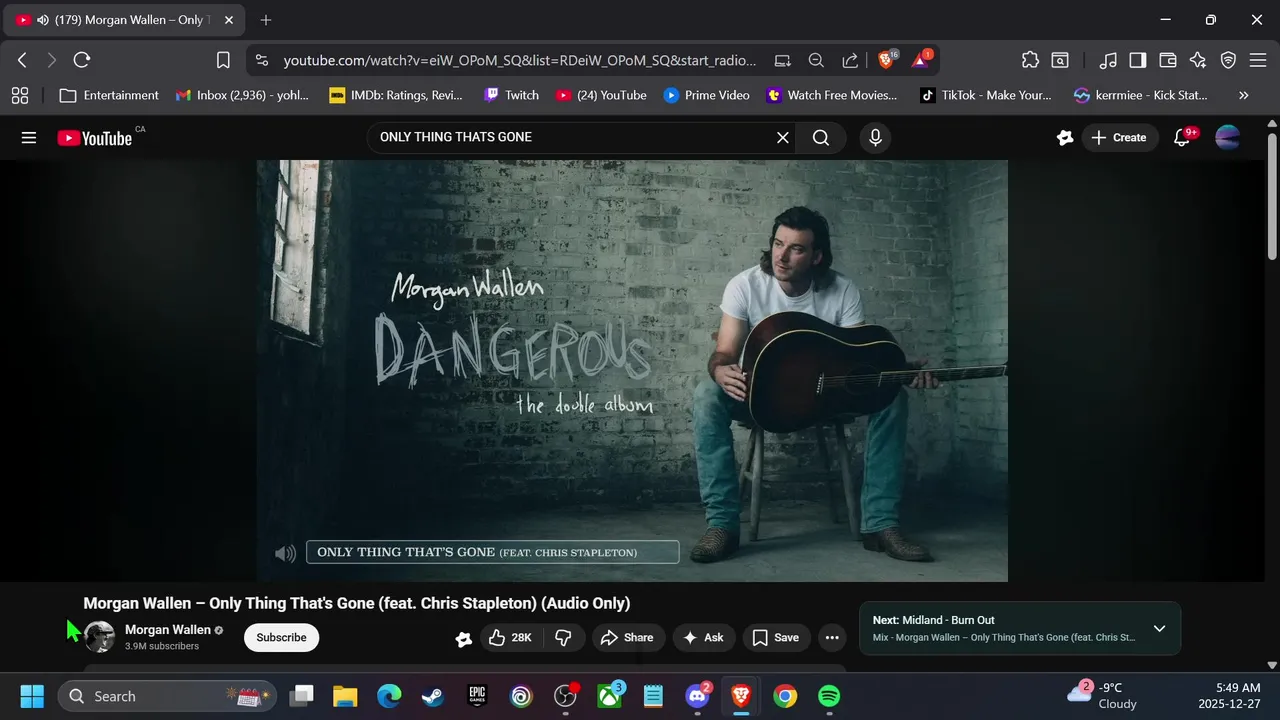The width and height of the screenshot is (1280, 720).
Task: Open kerrmiee Kick Stat bookmark
Action: (x=1141, y=95)
